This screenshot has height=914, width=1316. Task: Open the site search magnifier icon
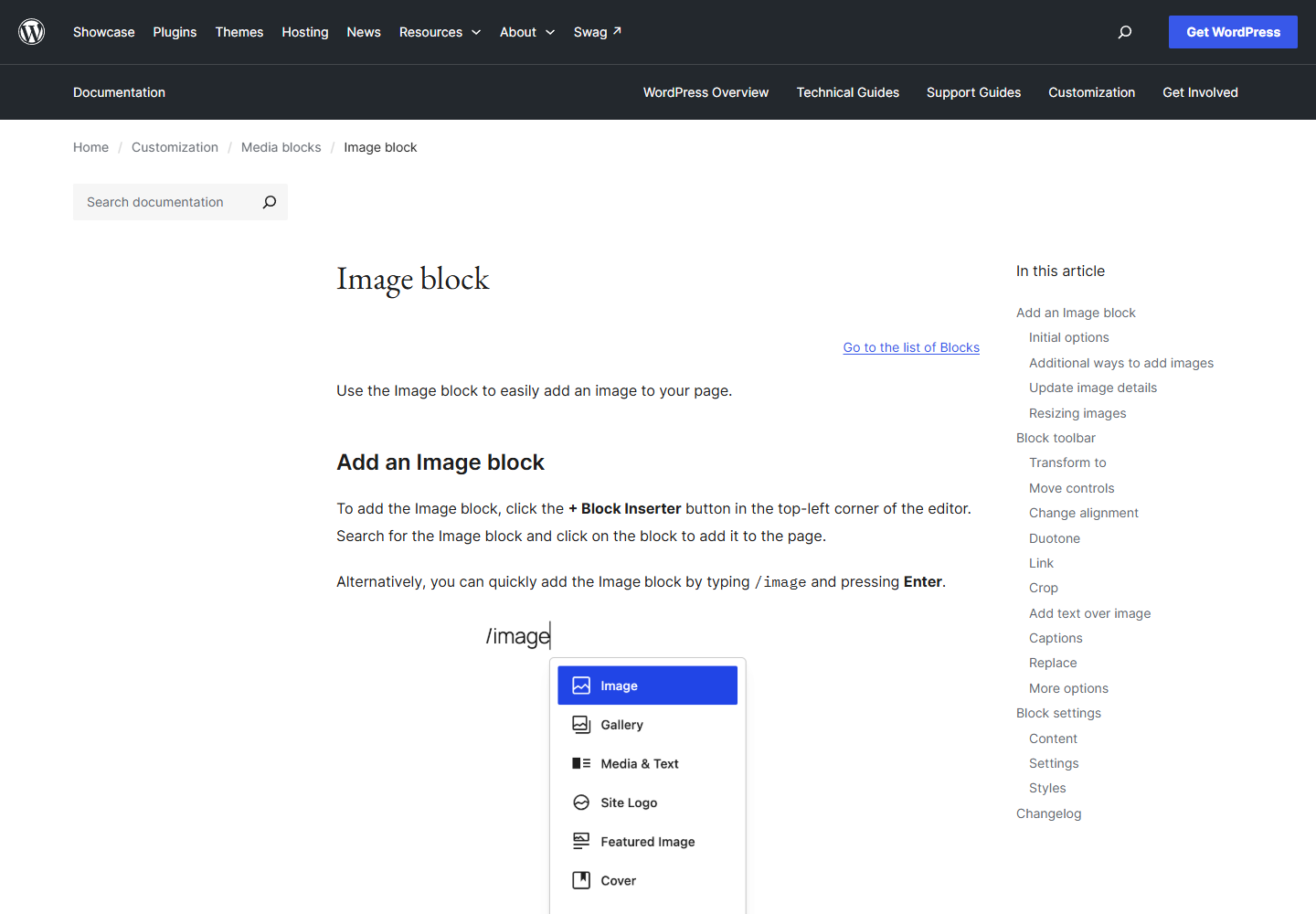[1125, 32]
